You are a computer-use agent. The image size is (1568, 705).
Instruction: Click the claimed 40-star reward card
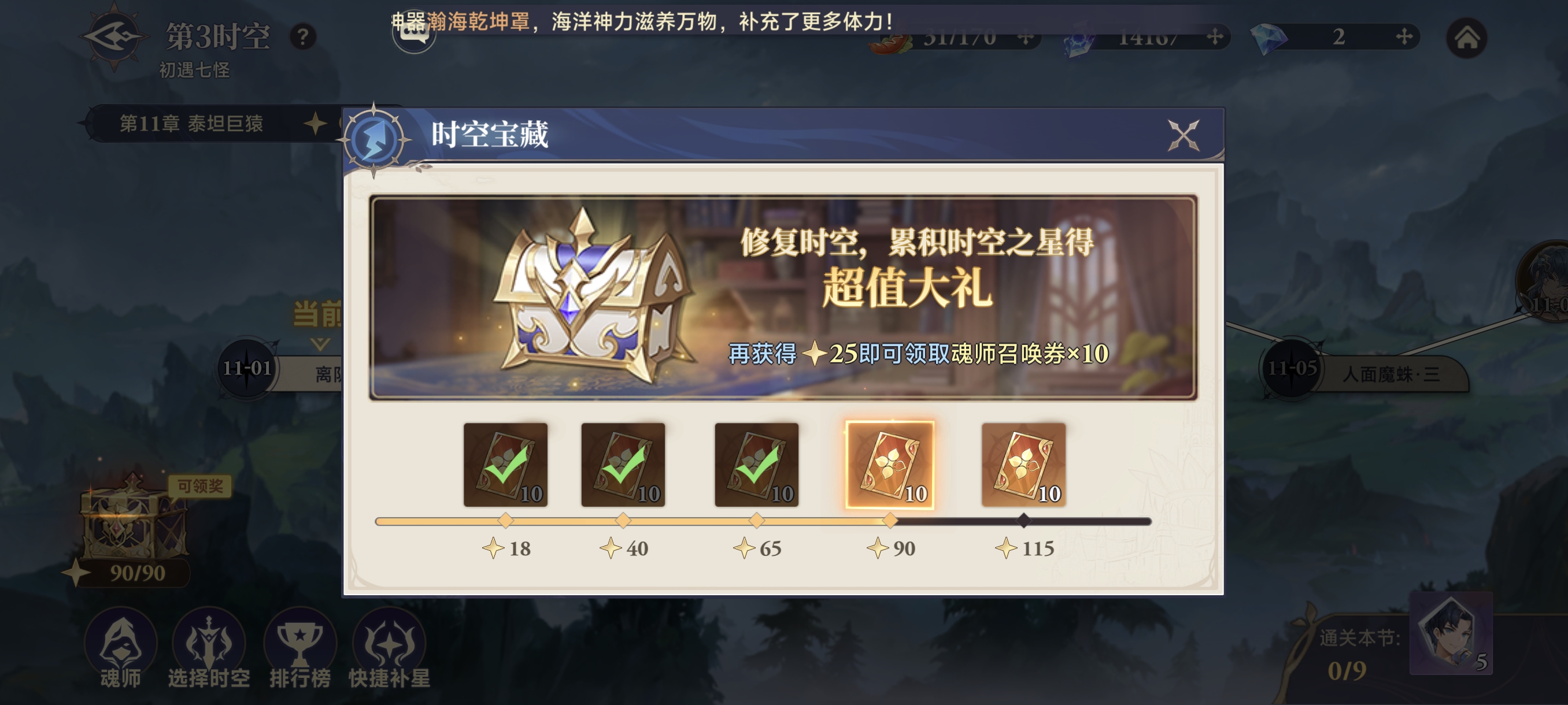[623, 465]
